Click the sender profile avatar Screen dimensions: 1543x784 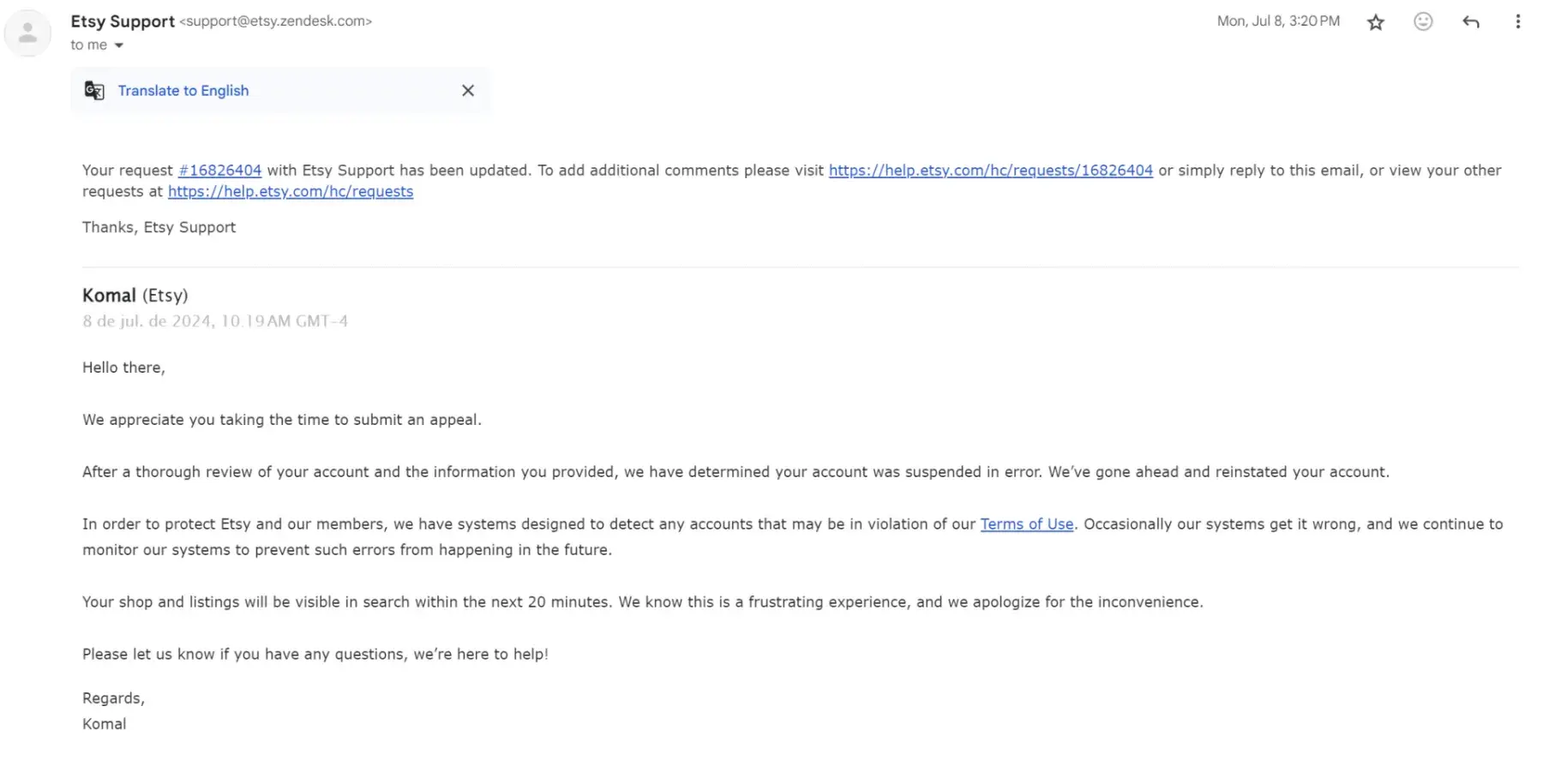pyautogui.click(x=27, y=33)
